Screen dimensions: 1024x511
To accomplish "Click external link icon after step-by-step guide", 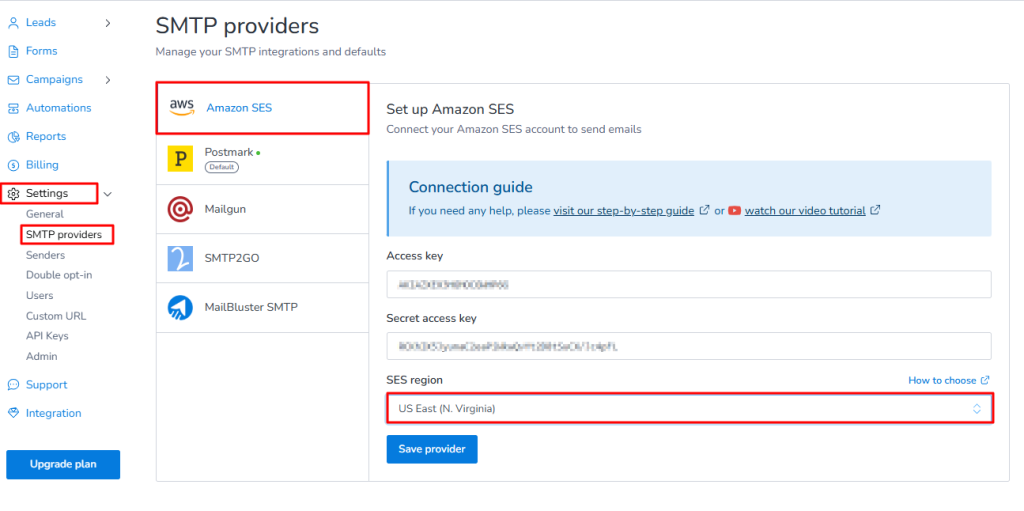I will (x=705, y=210).
